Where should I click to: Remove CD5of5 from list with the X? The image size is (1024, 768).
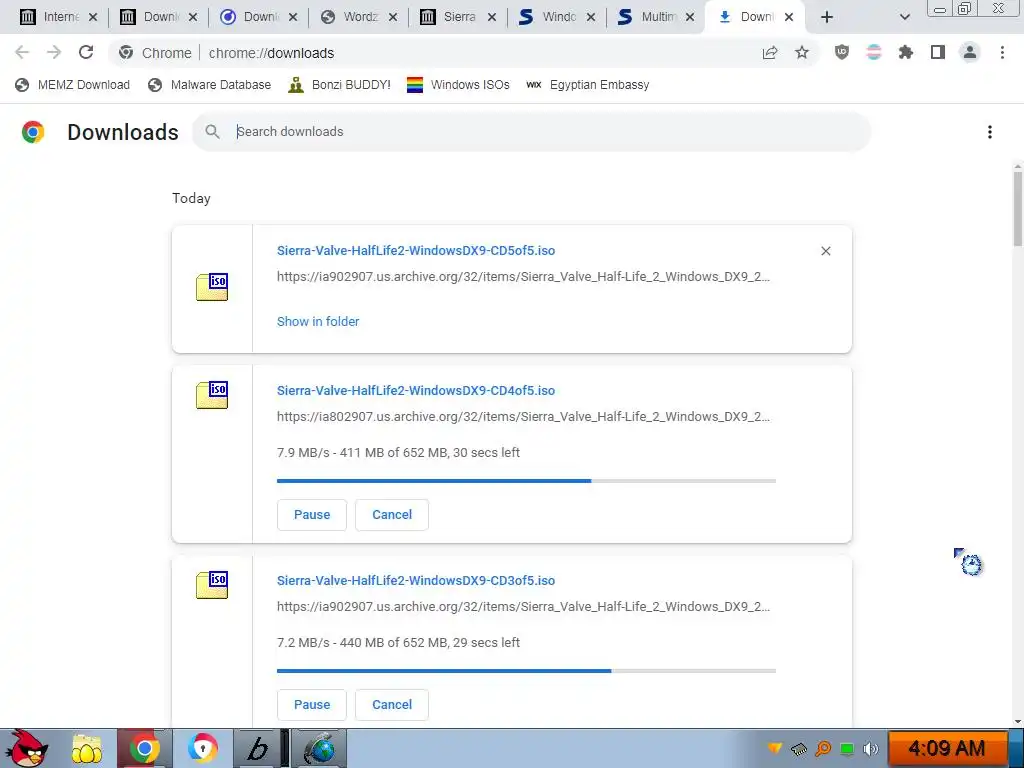pyautogui.click(x=825, y=251)
